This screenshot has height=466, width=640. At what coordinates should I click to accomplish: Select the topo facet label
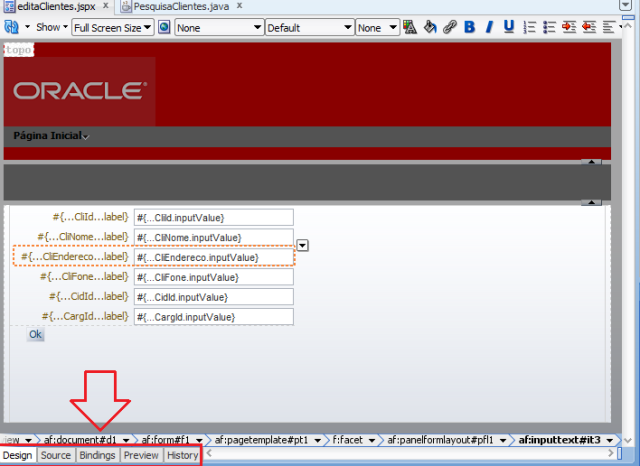(18, 50)
